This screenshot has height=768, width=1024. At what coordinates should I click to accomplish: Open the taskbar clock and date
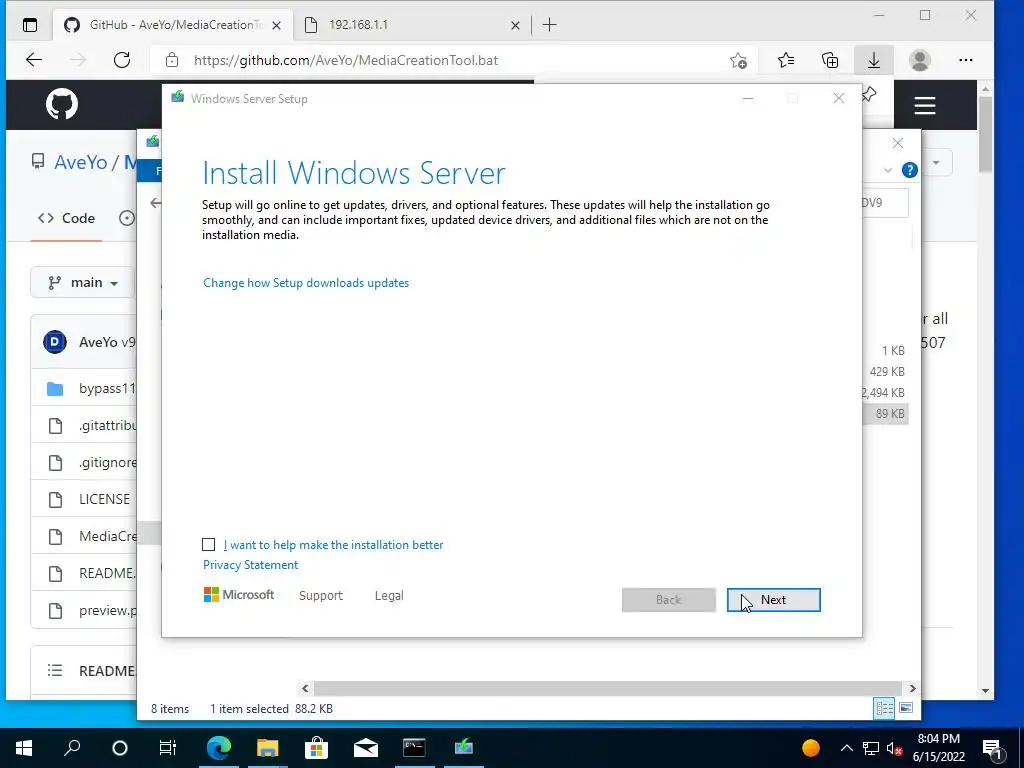point(938,748)
